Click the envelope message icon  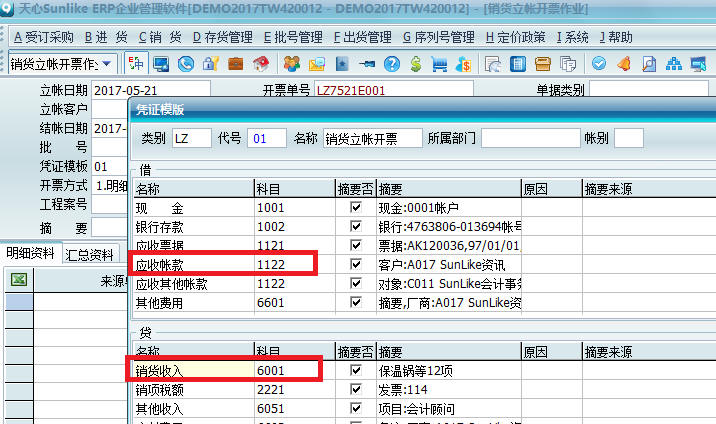317,64
